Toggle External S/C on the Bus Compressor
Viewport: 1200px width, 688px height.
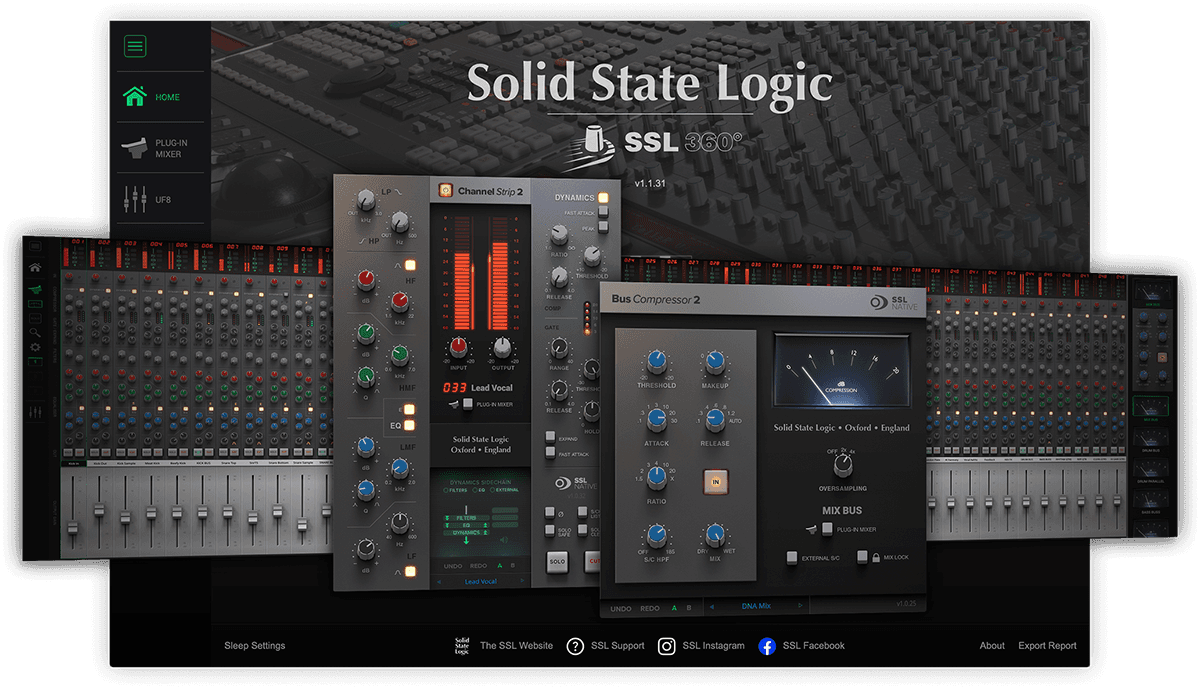click(x=792, y=557)
